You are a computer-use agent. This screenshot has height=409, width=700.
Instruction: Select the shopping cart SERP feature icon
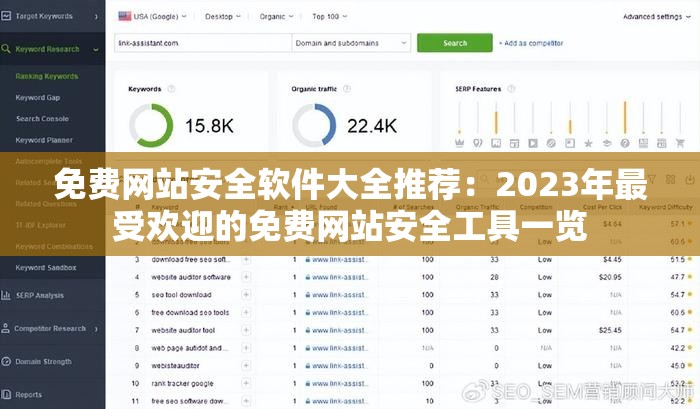680,143
